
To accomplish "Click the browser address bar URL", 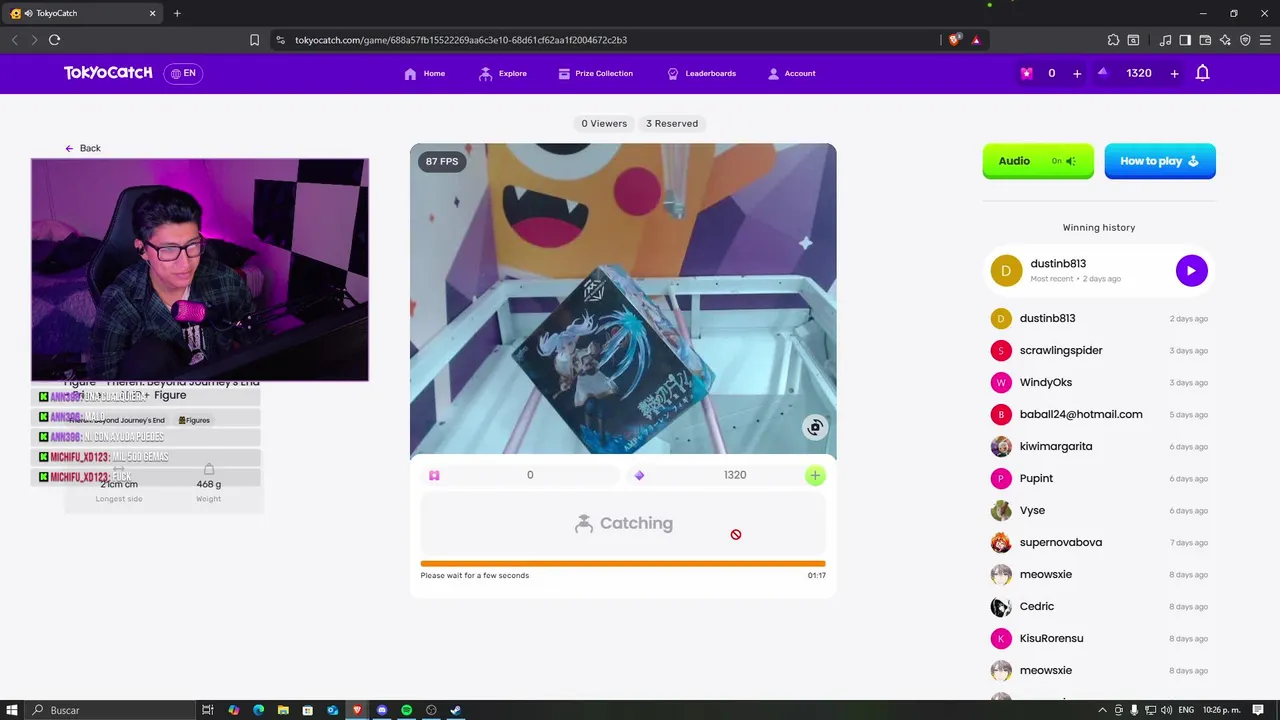I will 461,40.
